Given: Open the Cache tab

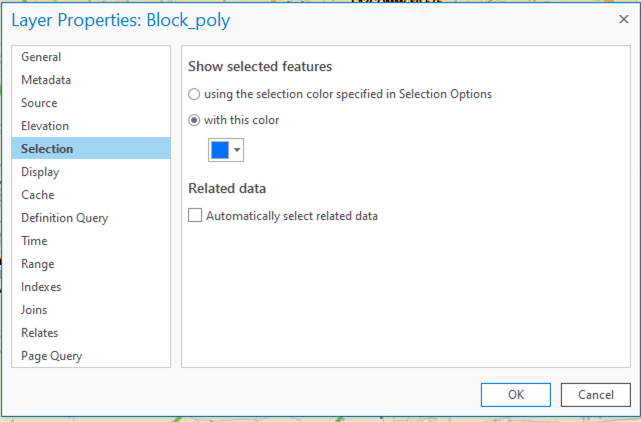Looking at the screenshot, I should 38,195.
